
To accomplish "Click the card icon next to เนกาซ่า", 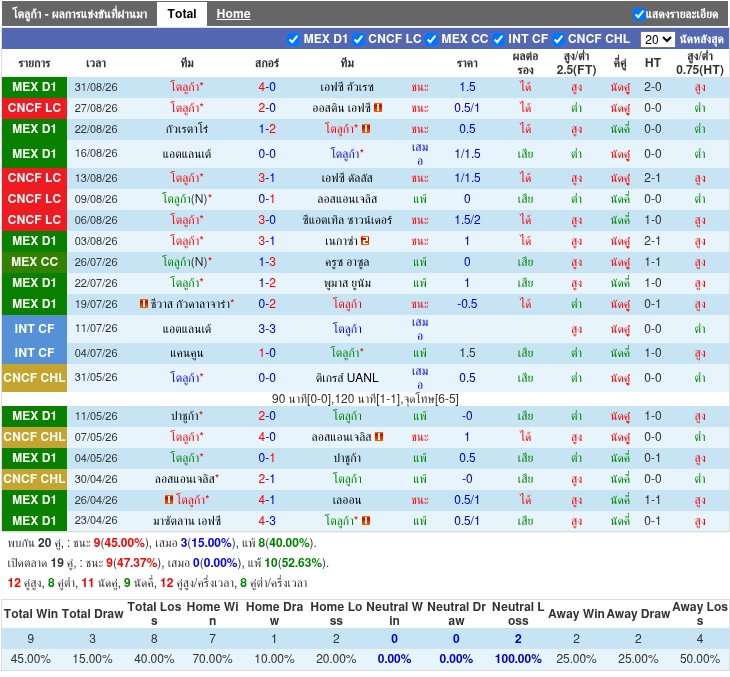I will click(365, 241).
